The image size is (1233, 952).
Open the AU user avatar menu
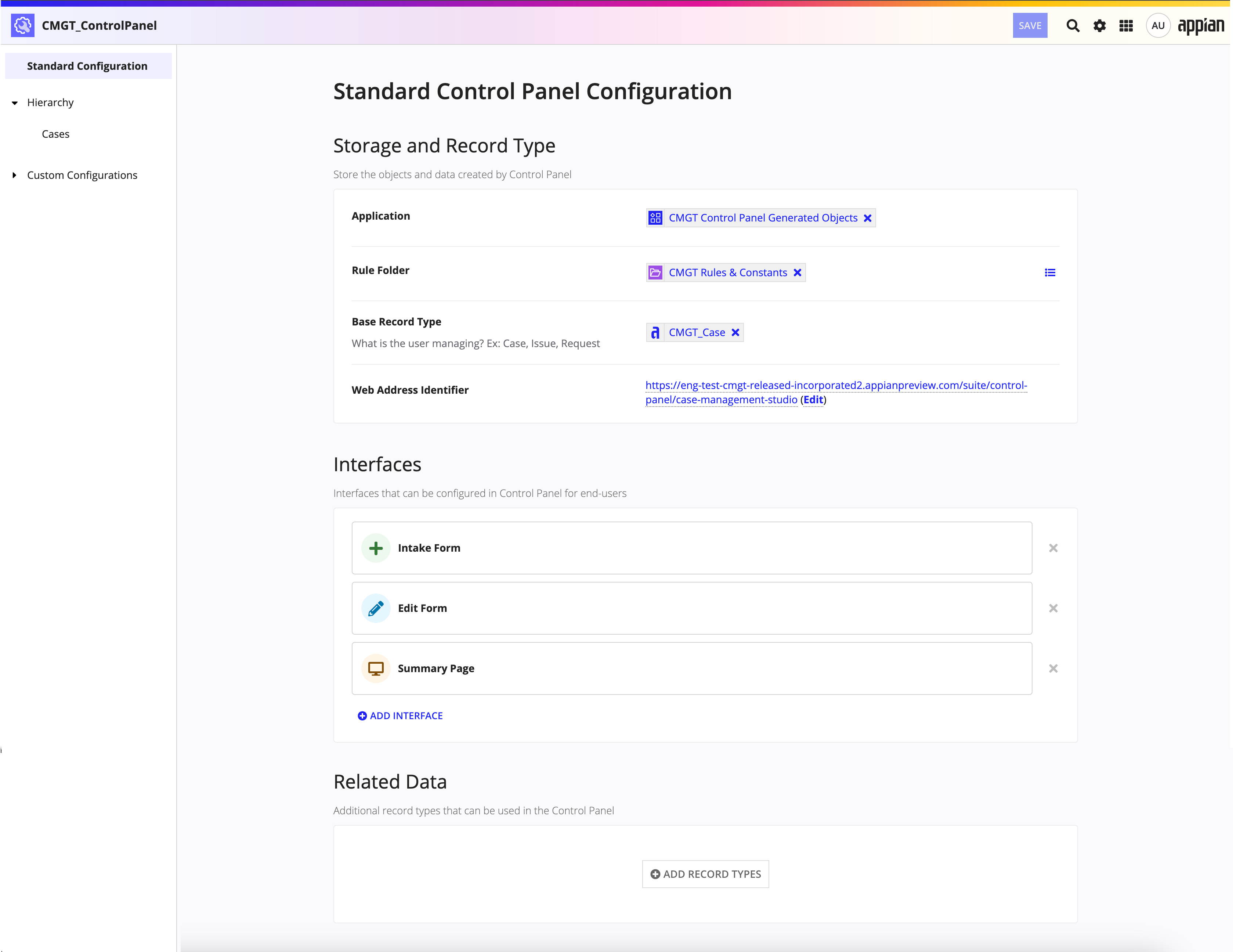click(1158, 25)
